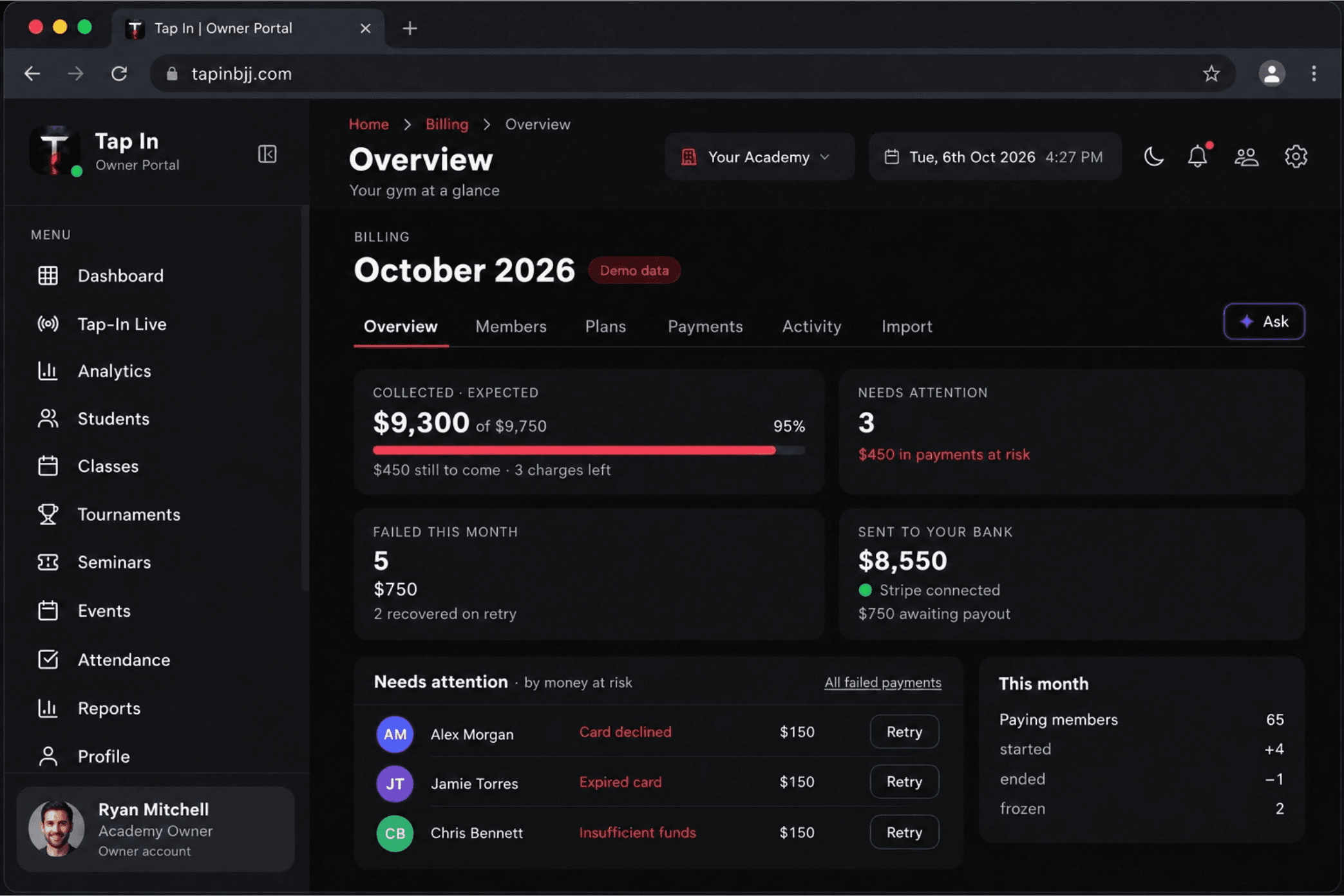
Task: Open the browser three-dot menu
Action: (x=1314, y=73)
